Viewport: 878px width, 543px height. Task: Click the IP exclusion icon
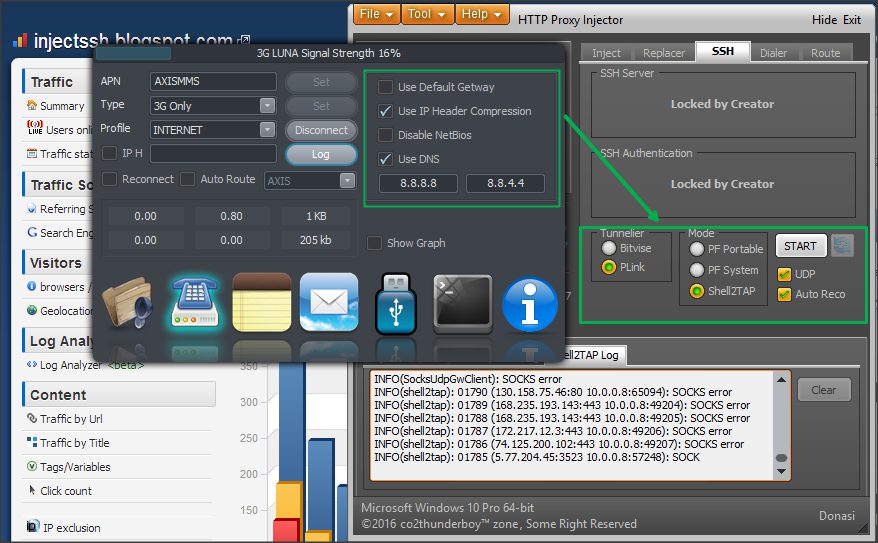pos(33,526)
